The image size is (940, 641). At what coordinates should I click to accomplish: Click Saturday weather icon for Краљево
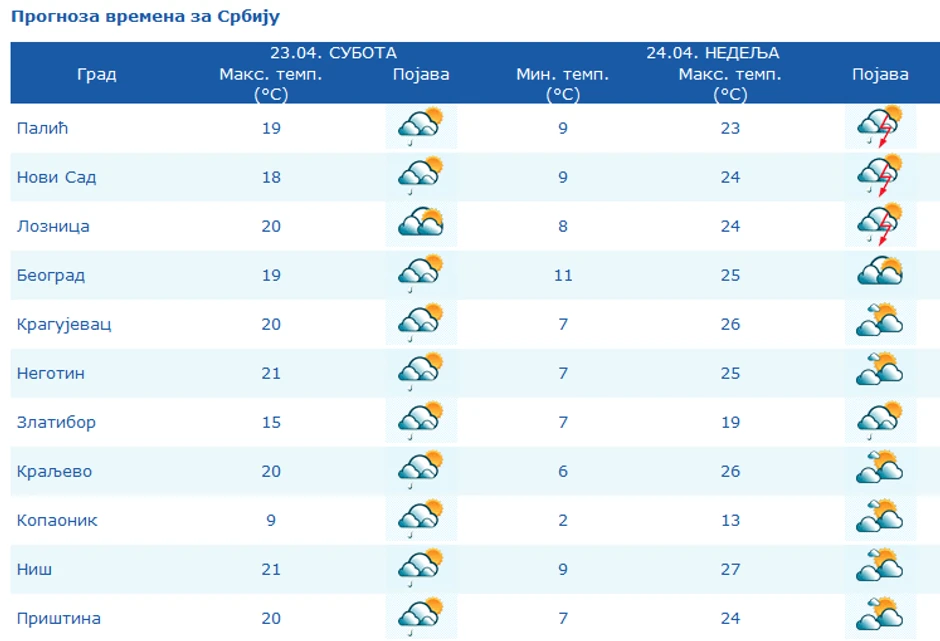pyautogui.click(x=420, y=471)
